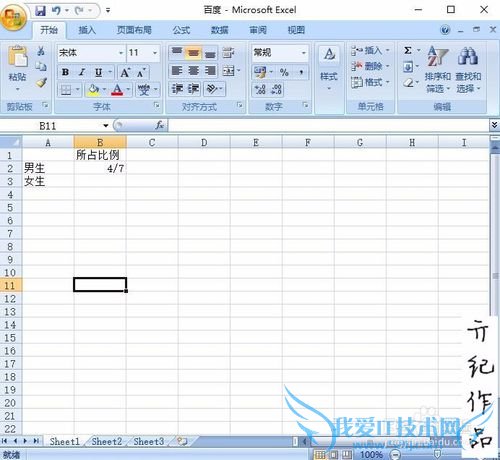The height and width of the screenshot is (460, 500).
Task: Open number format 常规 dropdown
Action: pyautogui.click(x=304, y=53)
